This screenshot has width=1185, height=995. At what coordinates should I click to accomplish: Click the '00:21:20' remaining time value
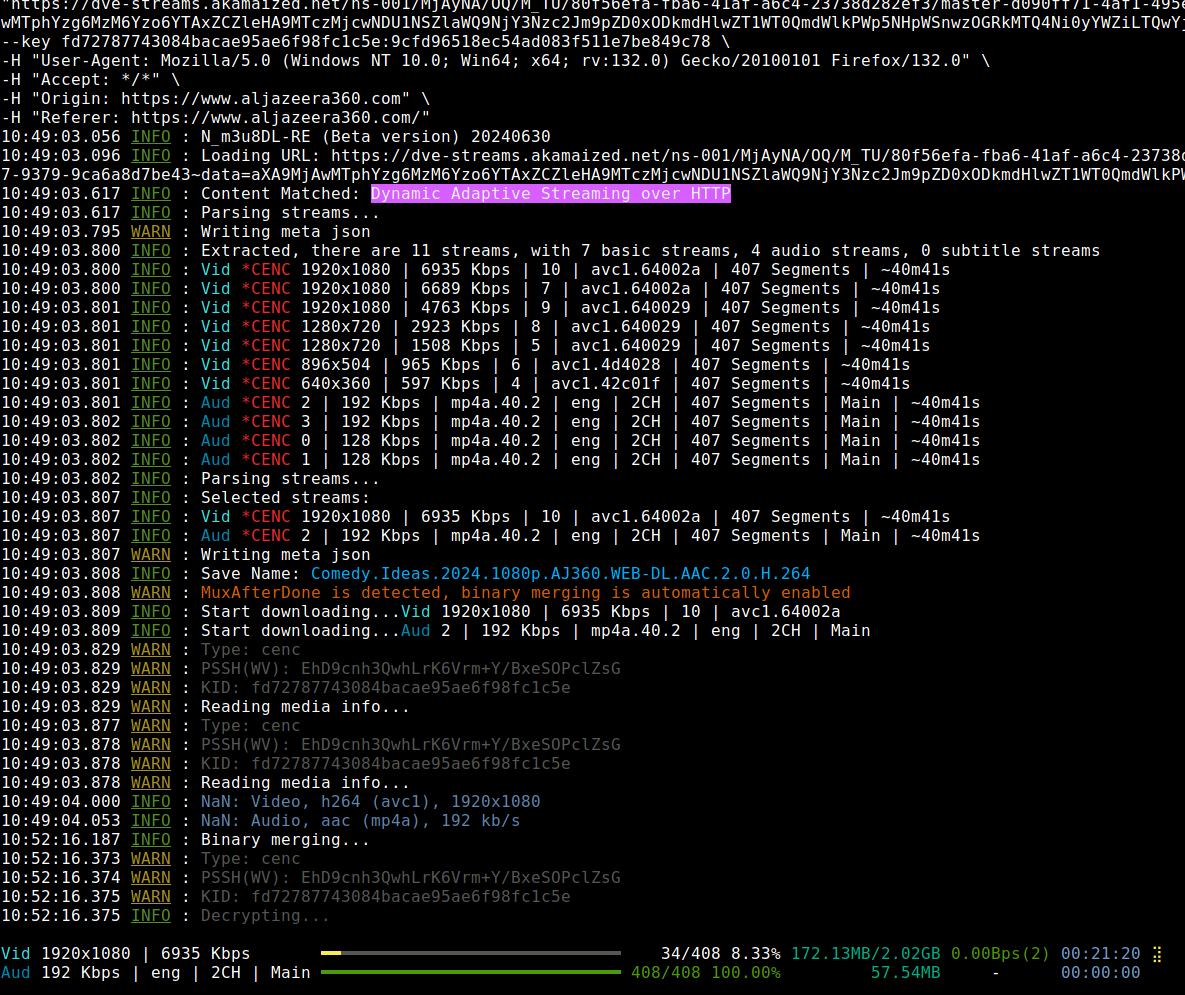tap(1100, 953)
